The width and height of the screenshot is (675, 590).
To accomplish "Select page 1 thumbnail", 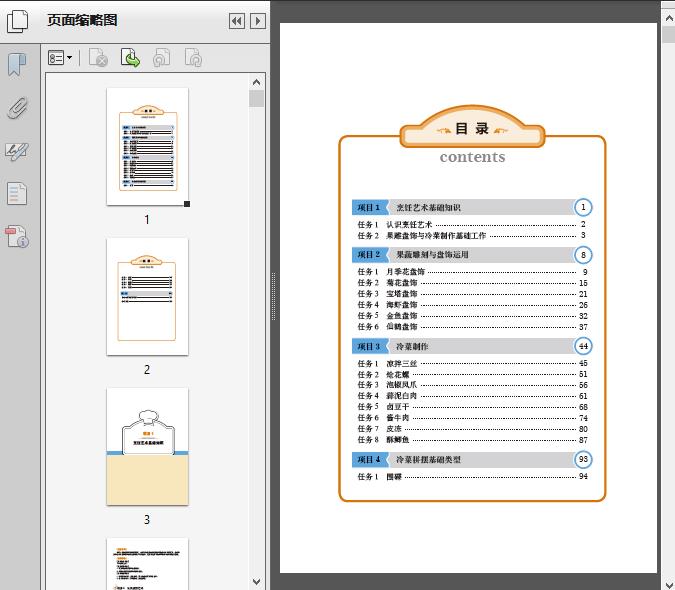I will pyautogui.click(x=147, y=146).
